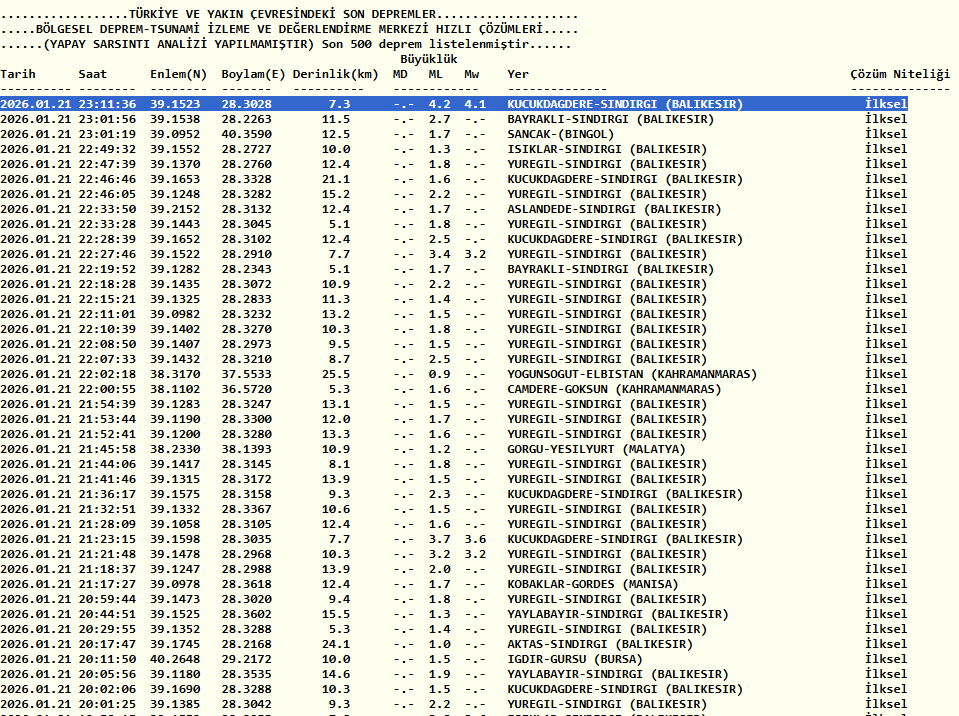The height and width of the screenshot is (716, 959).
Task: Click the İlksel label on the top row
Action: click(x=886, y=103)
